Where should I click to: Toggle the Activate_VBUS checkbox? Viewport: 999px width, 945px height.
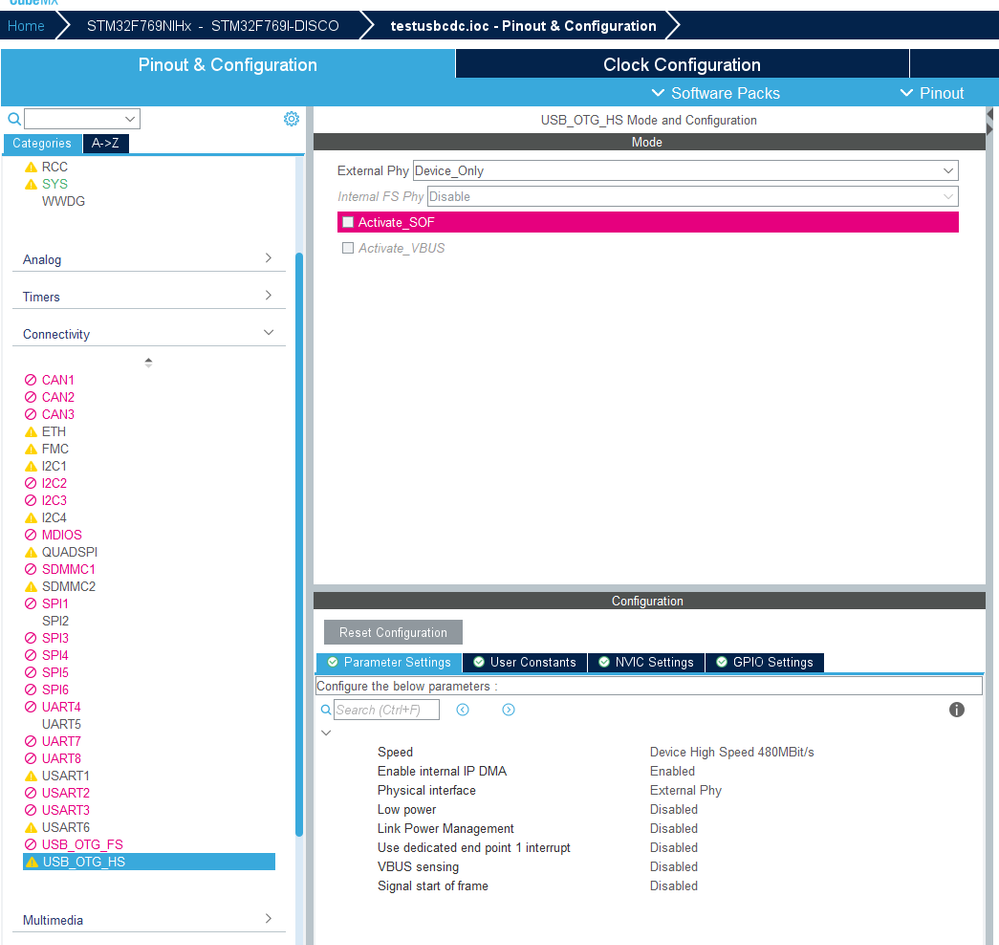[x=348, y=248]
